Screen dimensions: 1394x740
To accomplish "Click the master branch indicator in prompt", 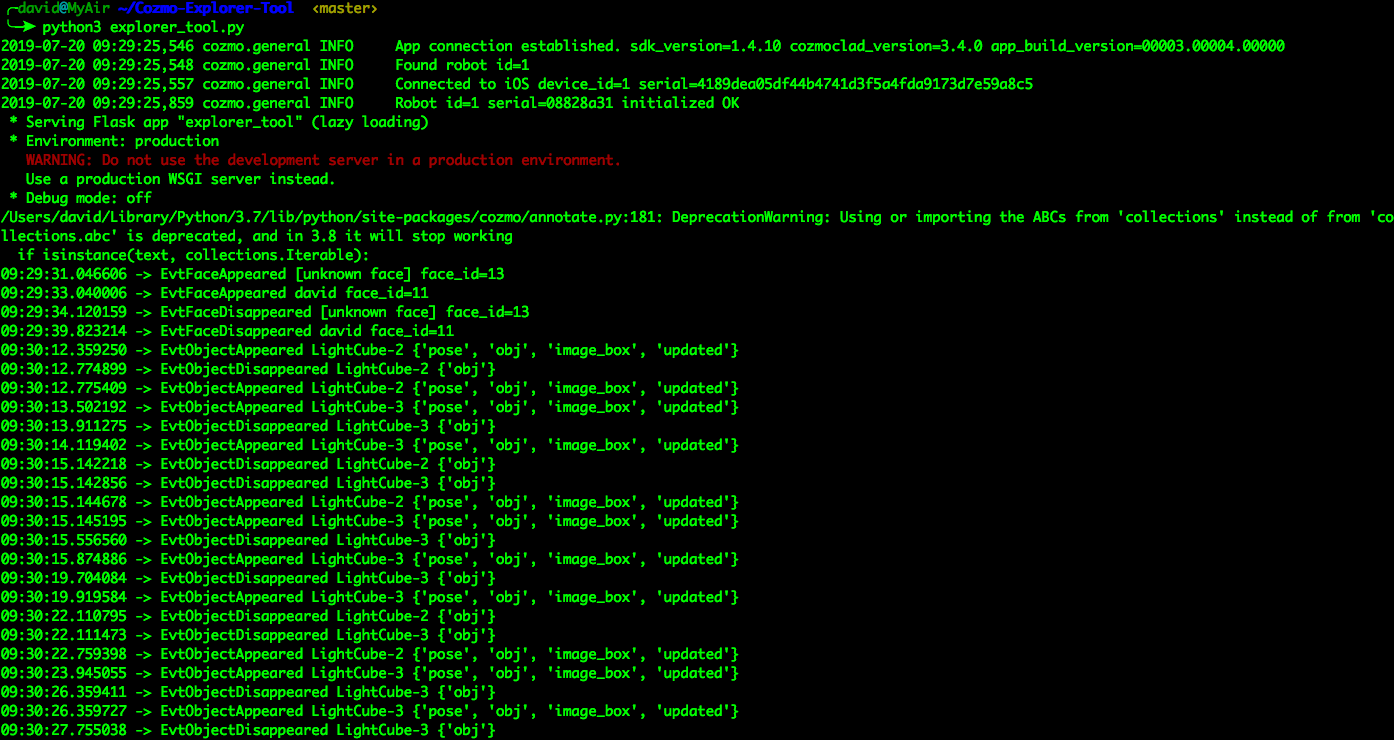I will [x=345, y=8].
